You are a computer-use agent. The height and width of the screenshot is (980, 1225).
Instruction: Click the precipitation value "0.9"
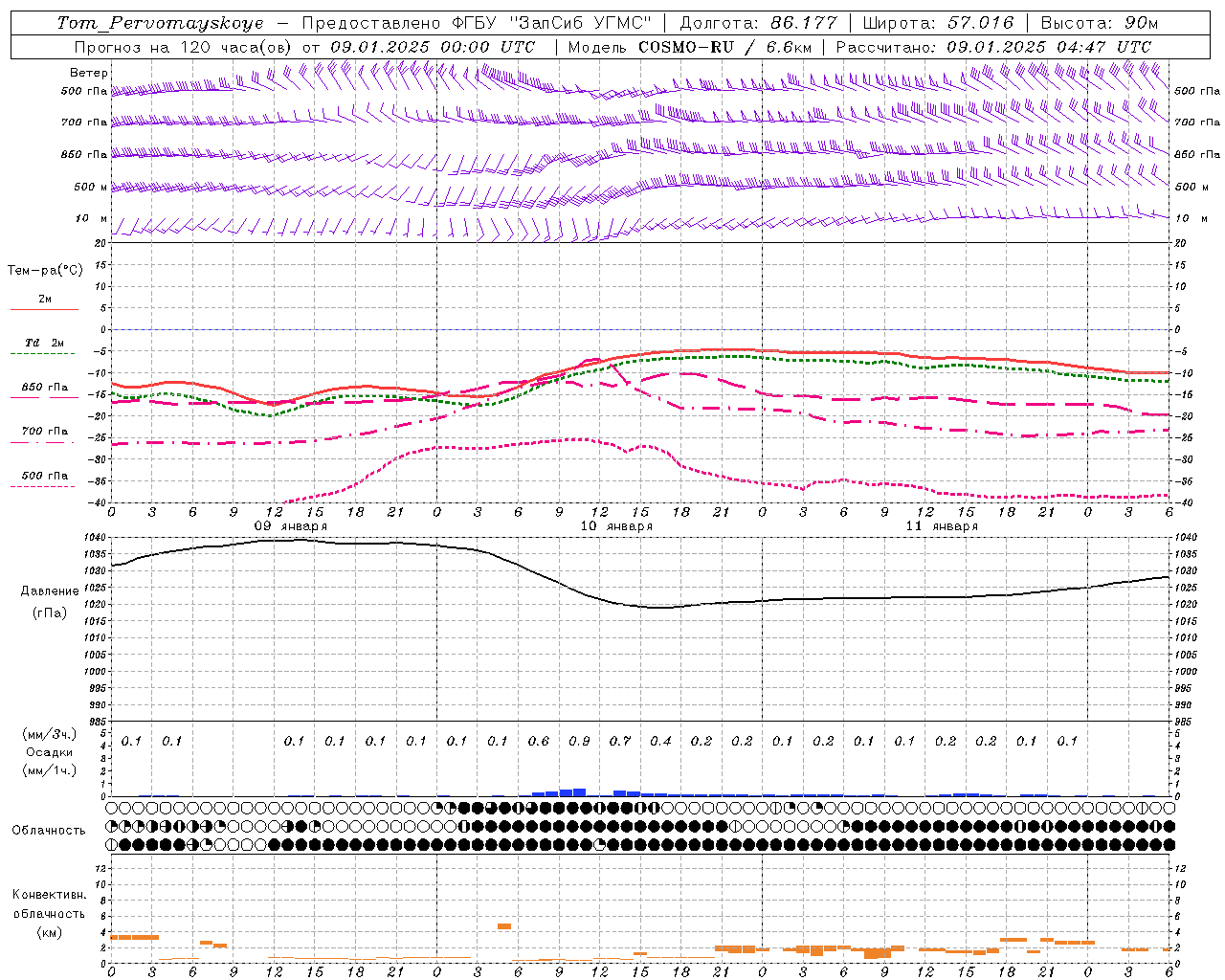point(579,741)
